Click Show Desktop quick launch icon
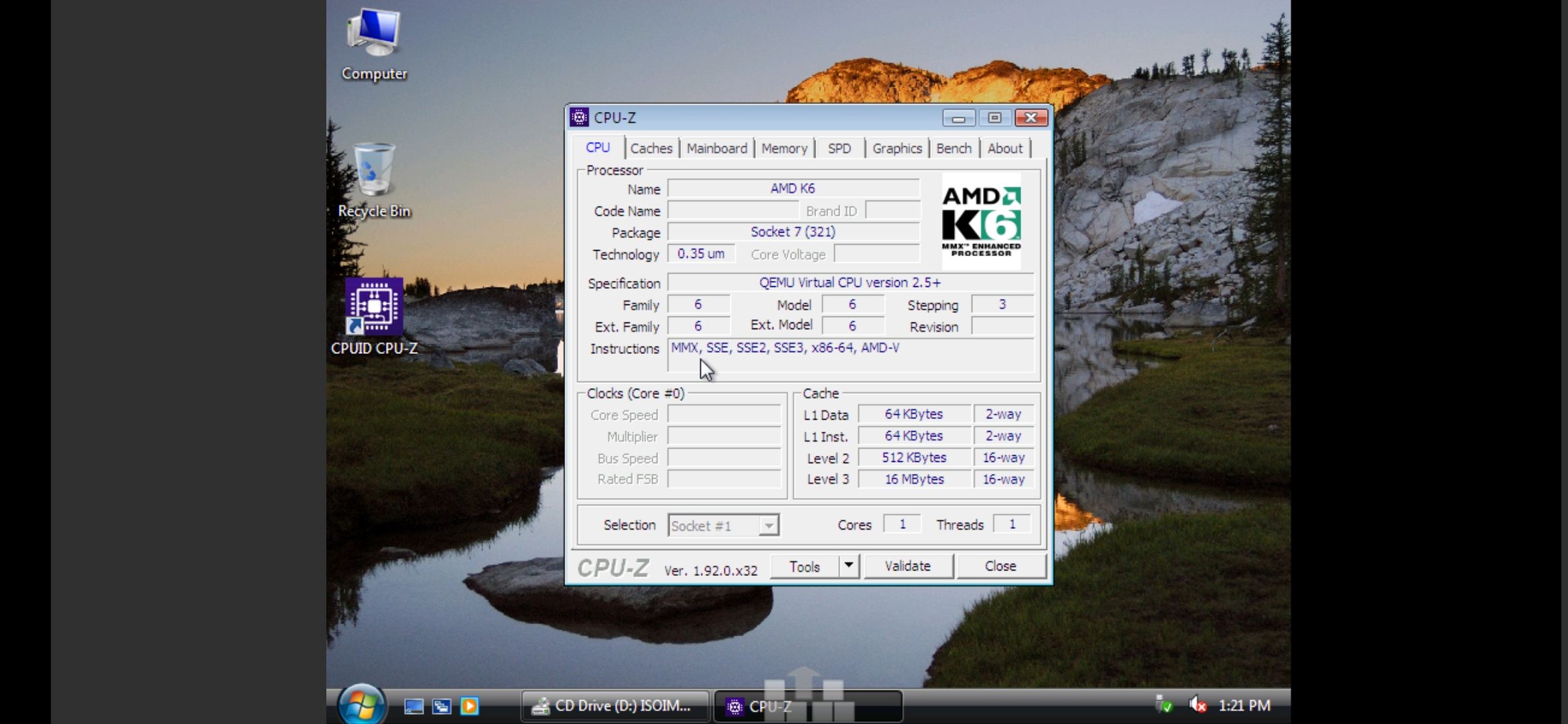Viewport: 1568px width, 724px height. [x=413, y=706]
